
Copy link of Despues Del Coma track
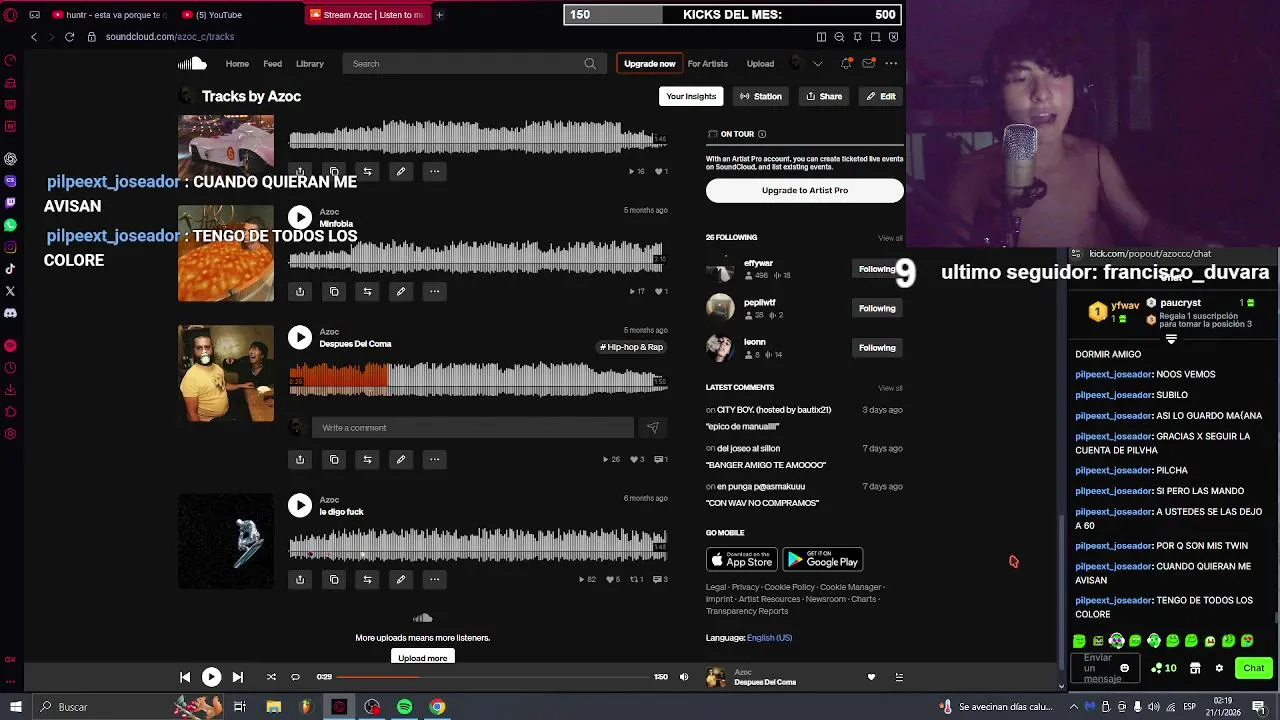(334, 459)
